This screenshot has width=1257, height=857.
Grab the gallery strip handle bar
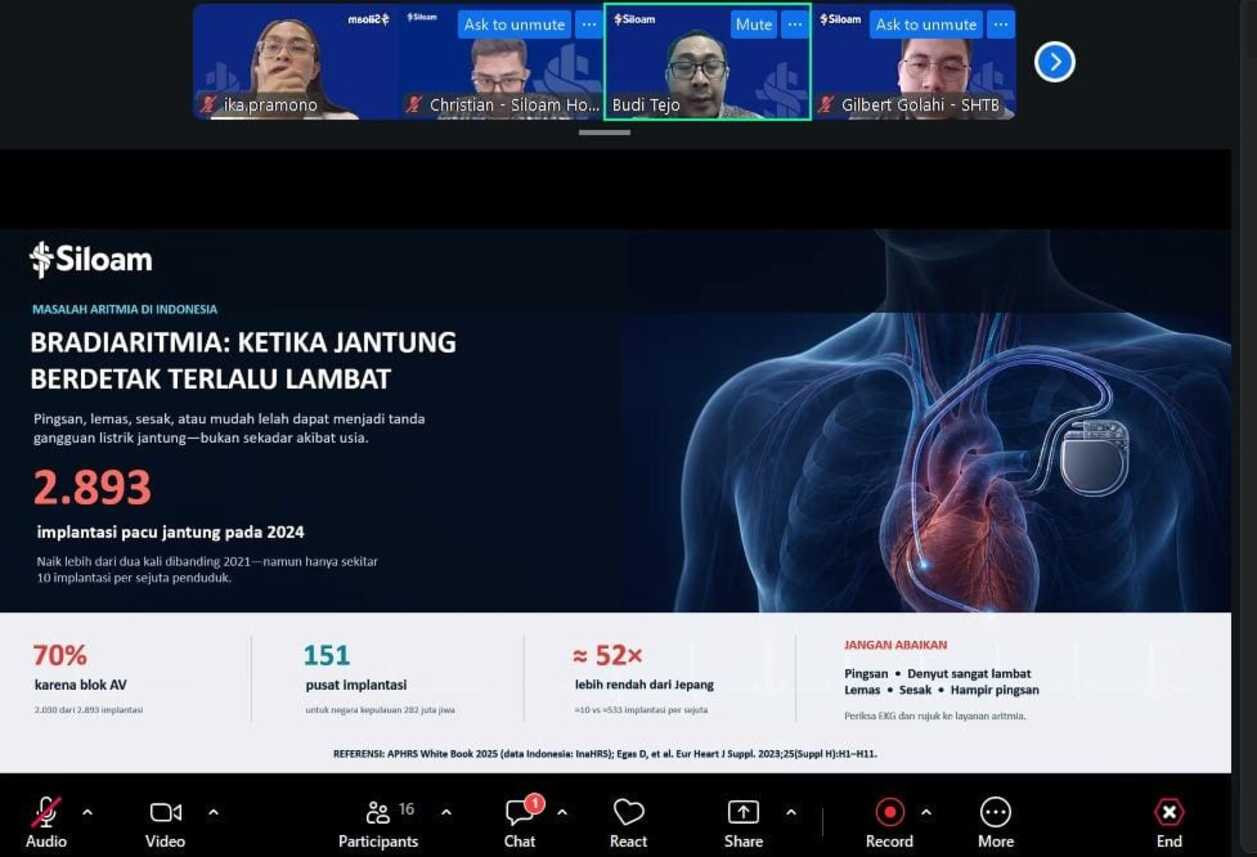pos(604,132)
